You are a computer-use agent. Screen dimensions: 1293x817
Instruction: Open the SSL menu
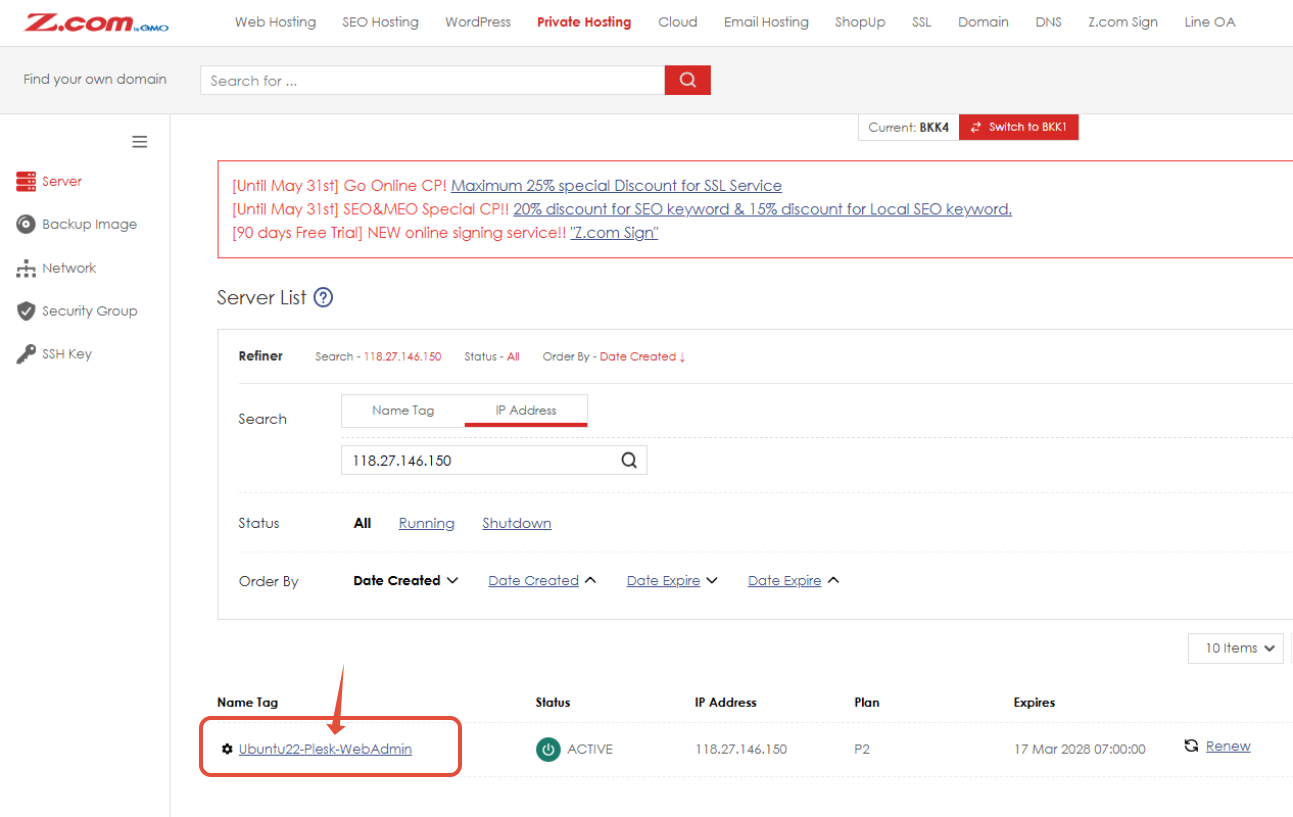pyautogui.click(x=922, y=22)
